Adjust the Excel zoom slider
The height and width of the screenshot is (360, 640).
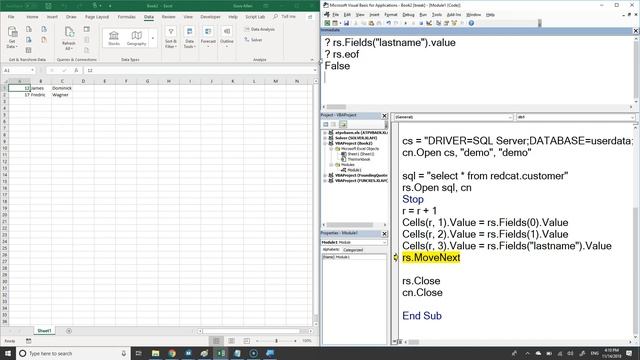pyautogui.click(x=276, y=341)
